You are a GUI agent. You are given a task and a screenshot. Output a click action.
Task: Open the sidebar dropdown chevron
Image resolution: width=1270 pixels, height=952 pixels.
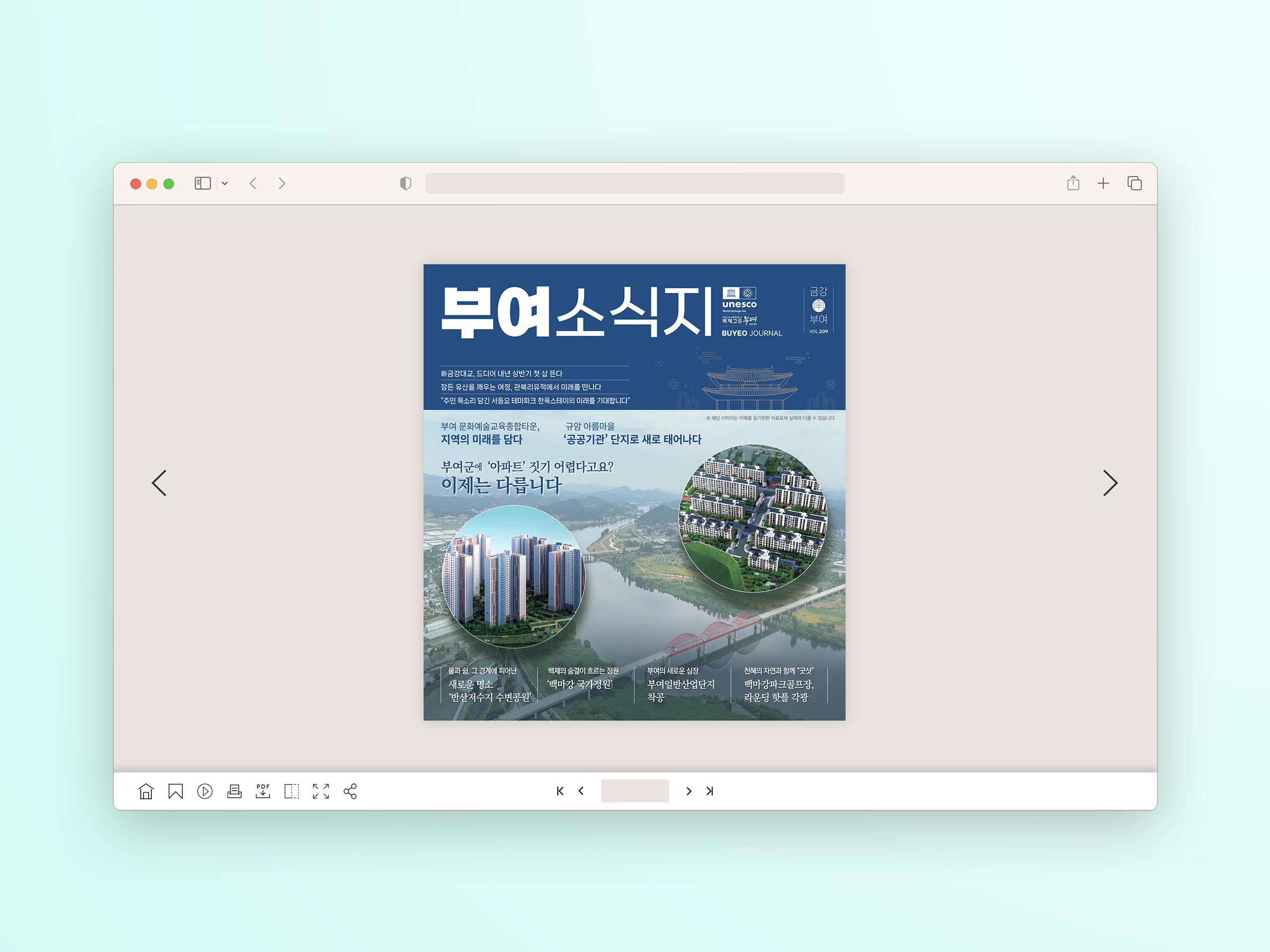point(225,183)
